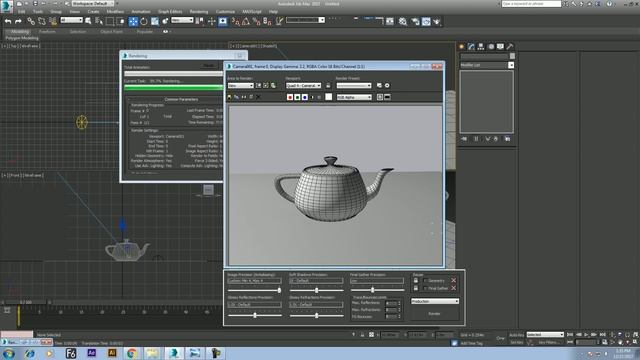Activate the Select and Scale tool
Viewport: 640px width, 360px height.
(x=155, y=21)
